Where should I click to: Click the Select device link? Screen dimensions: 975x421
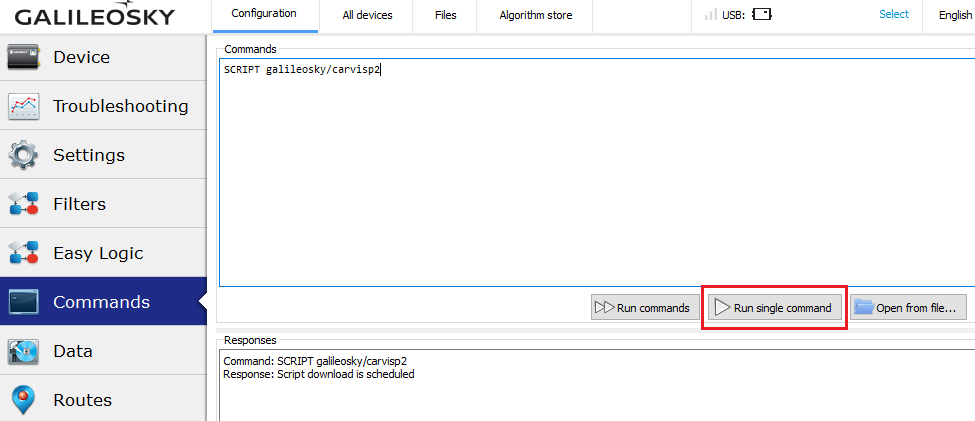[894, 14]
